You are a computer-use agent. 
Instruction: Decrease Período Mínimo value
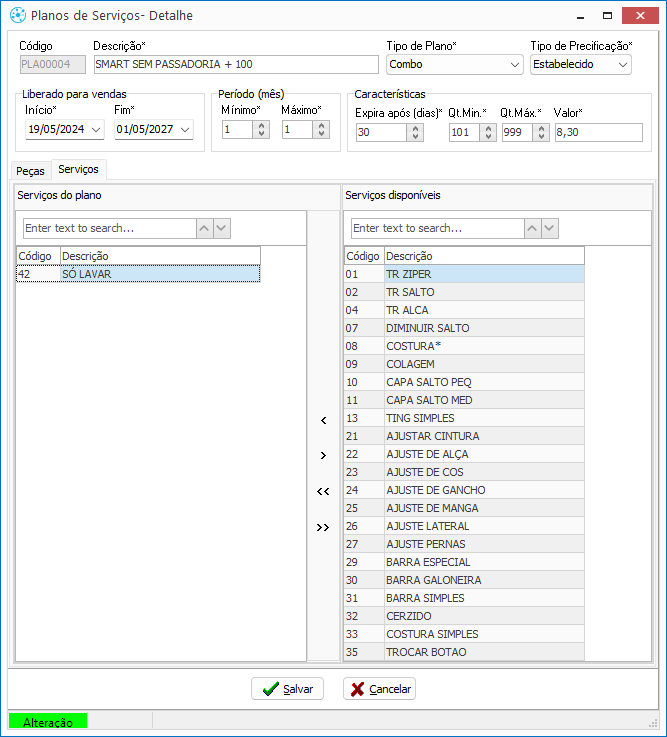261,133
